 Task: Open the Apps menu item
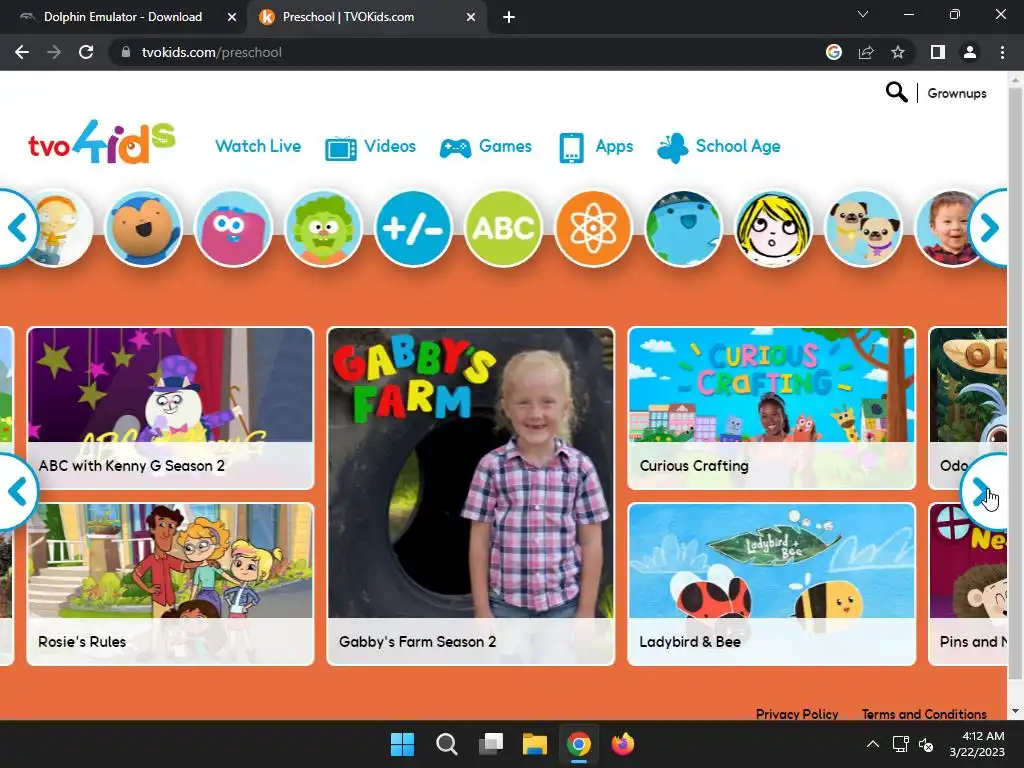(x=614, y=146)
